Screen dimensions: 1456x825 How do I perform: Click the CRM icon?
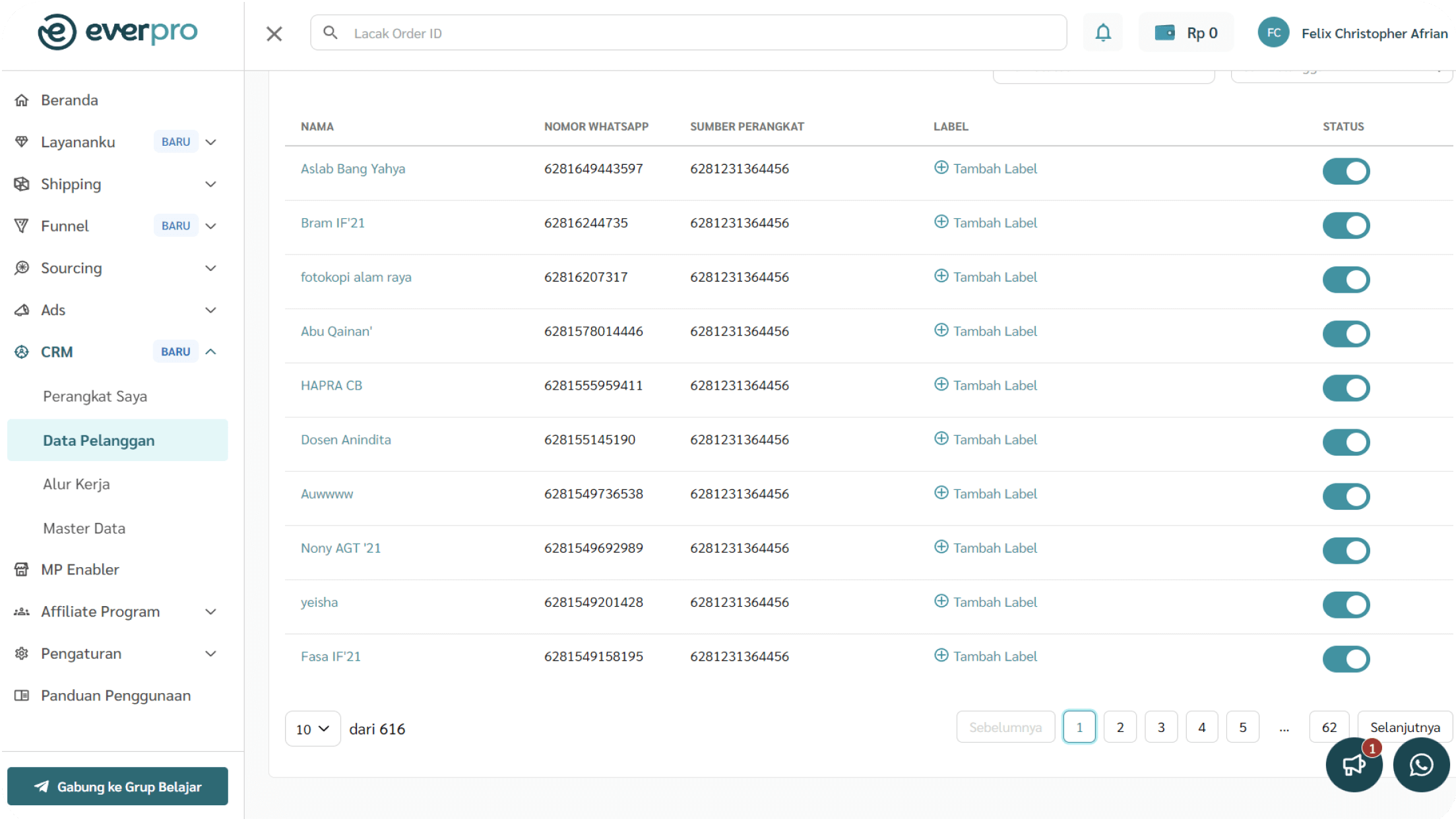pos(22,351)
